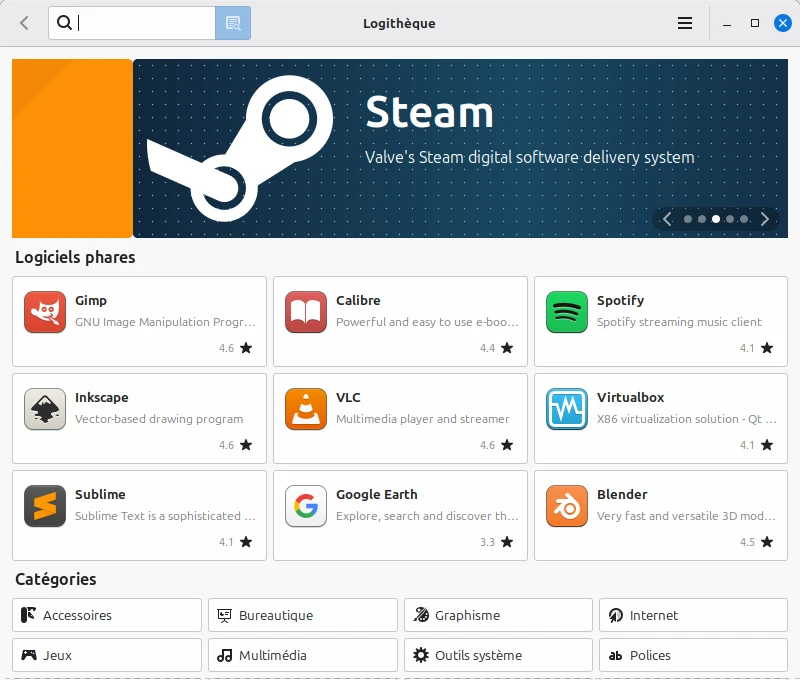Open the Multimédia category
This screenshot has width=800, height=680.
coord(303,655)
